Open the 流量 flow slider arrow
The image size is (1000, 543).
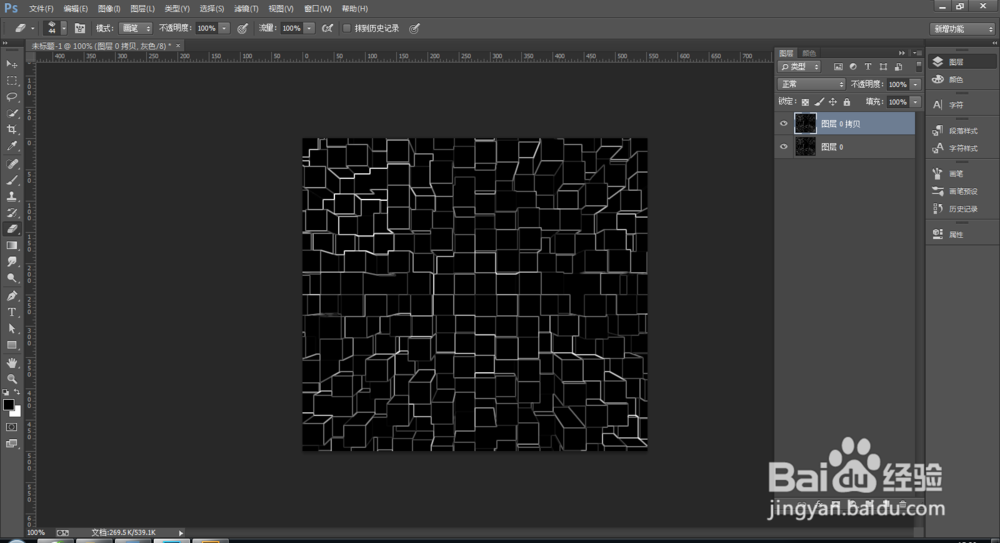point(309,28)
